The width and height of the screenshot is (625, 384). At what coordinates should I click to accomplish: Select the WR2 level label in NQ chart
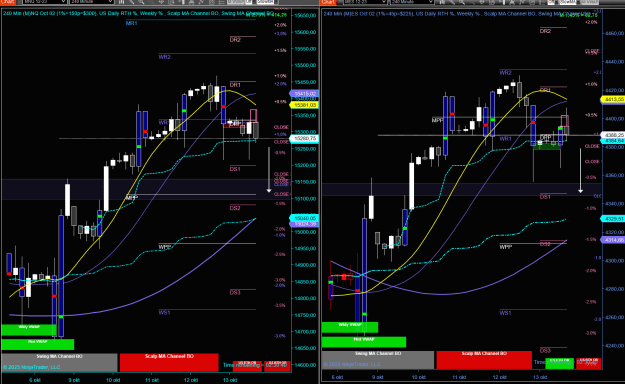click(x=165, y=57)
